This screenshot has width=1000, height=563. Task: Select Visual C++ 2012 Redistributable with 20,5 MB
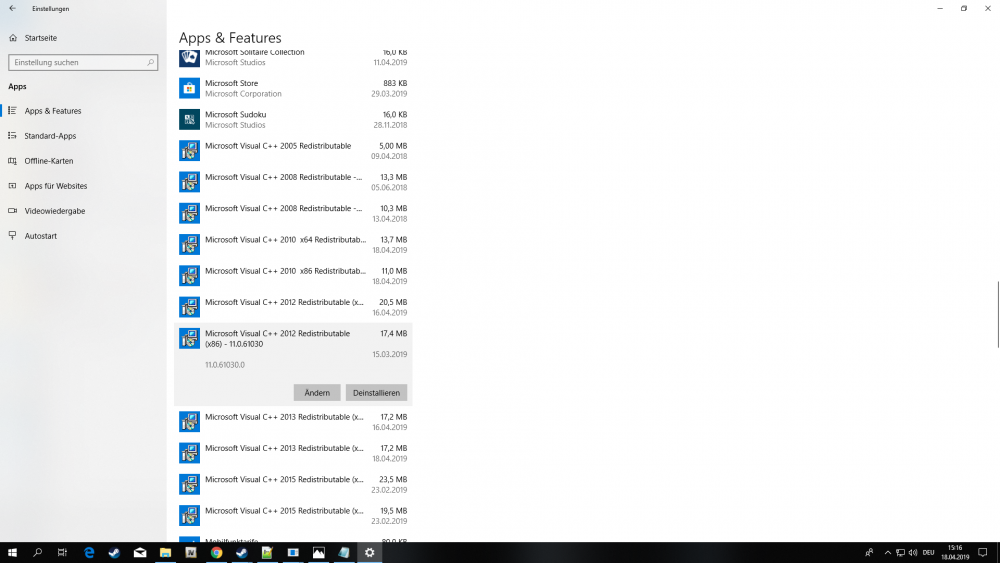point(293,307)
